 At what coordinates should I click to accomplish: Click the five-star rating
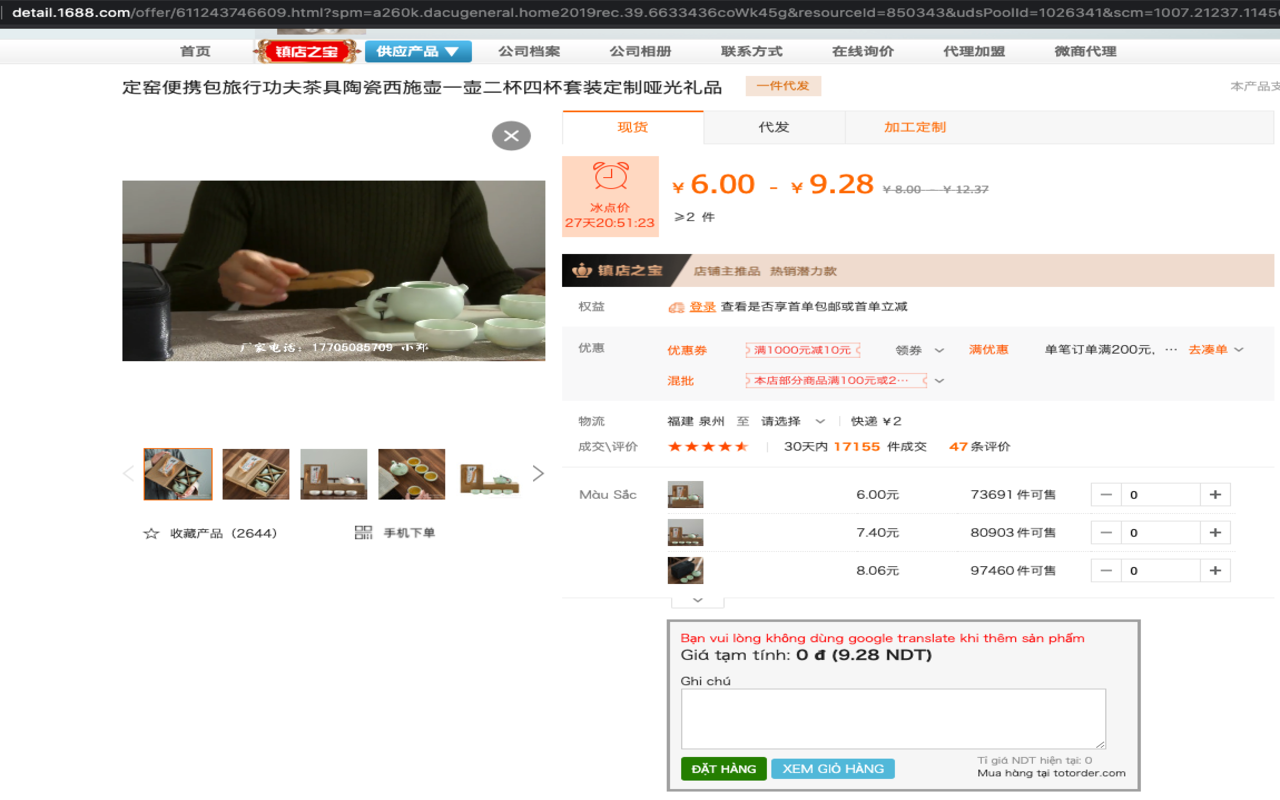708,447
